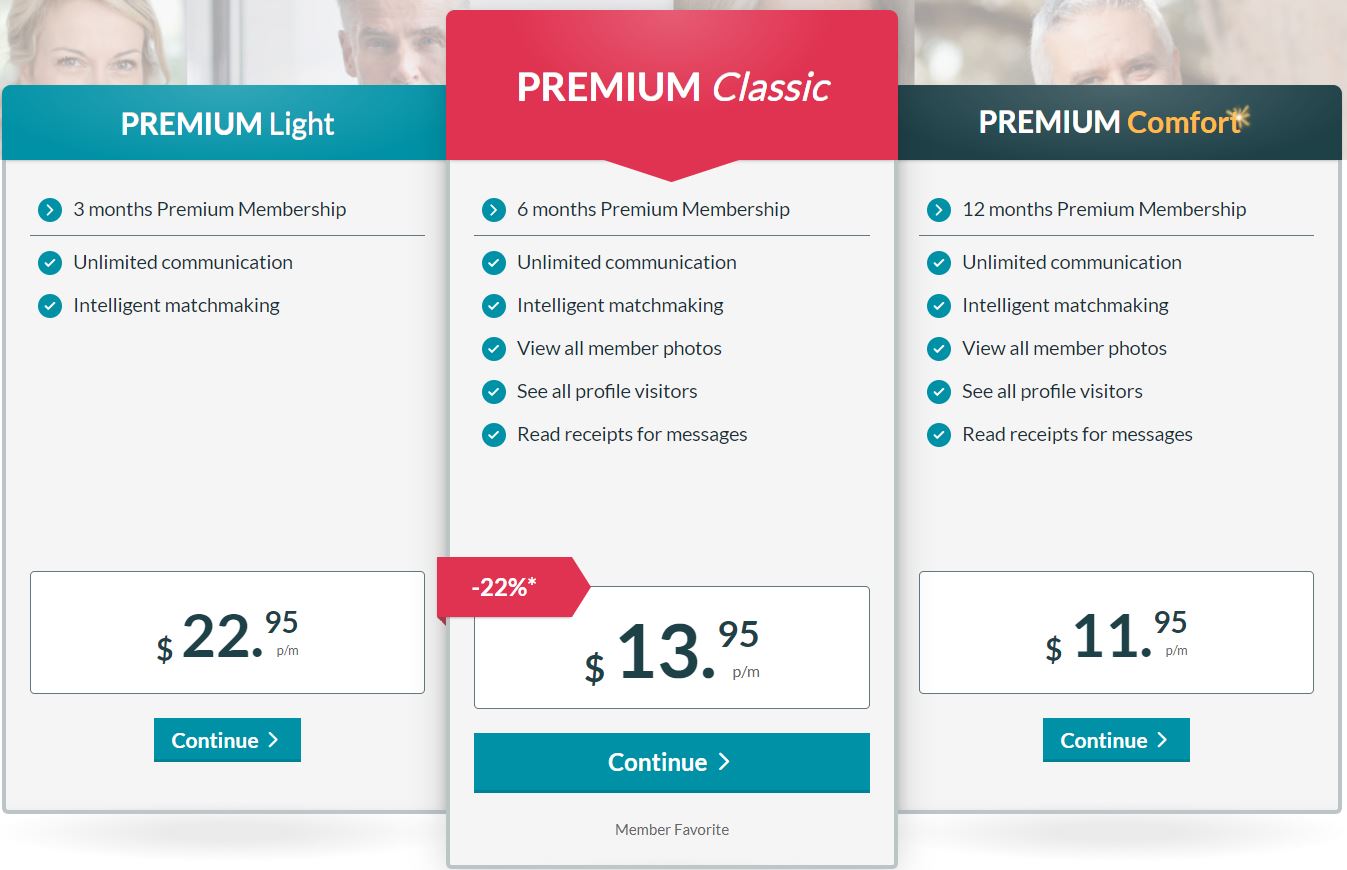Click the $22.95 per month price box
Screen dimensions: 1347x870
click(x=227, y=632)
